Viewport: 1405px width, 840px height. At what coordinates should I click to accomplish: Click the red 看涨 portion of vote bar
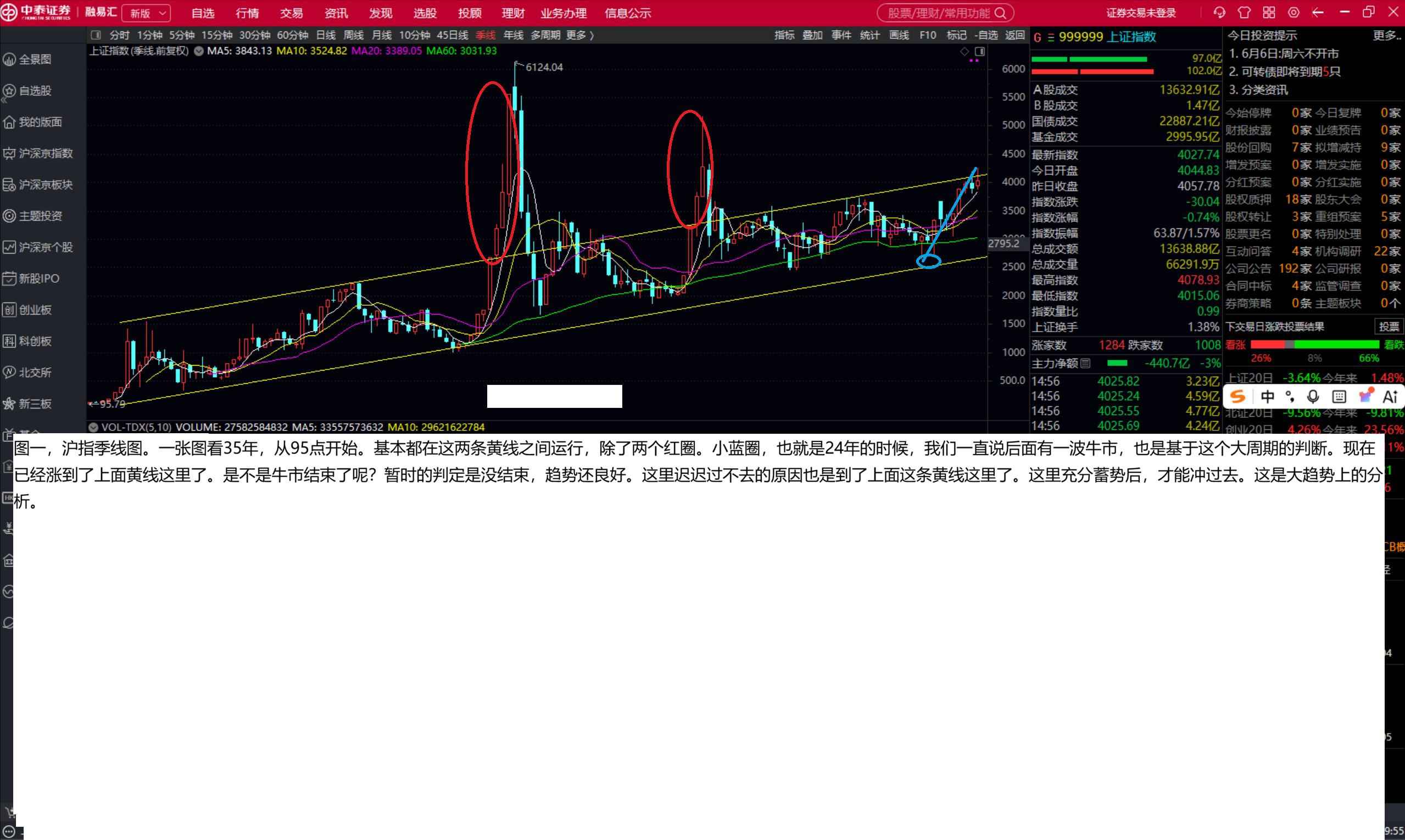pos(1267,344)
